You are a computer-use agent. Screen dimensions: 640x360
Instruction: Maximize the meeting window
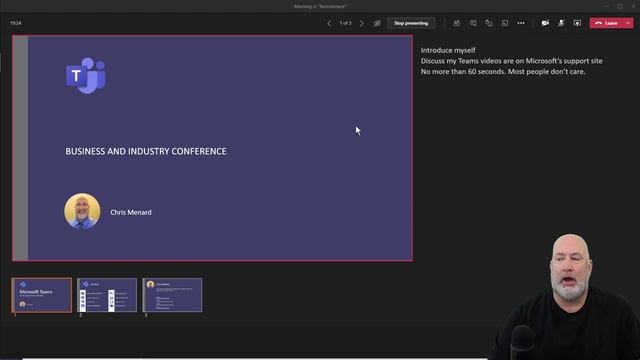coord(620,6)
